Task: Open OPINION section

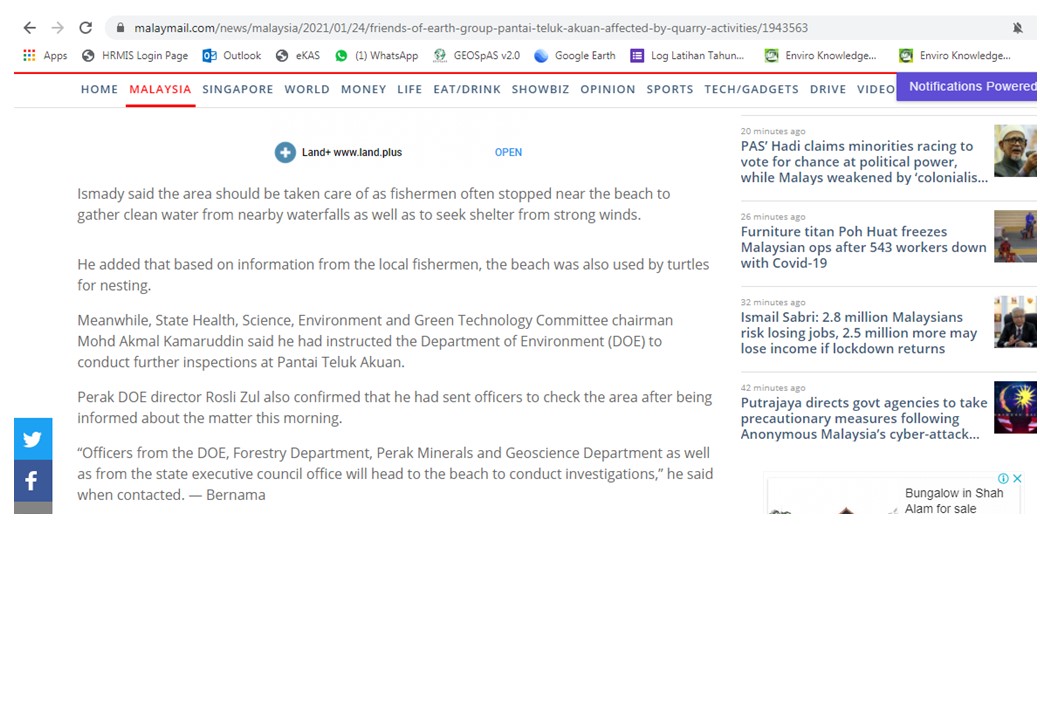Action: pyautogui.click(x=608, y=89)
